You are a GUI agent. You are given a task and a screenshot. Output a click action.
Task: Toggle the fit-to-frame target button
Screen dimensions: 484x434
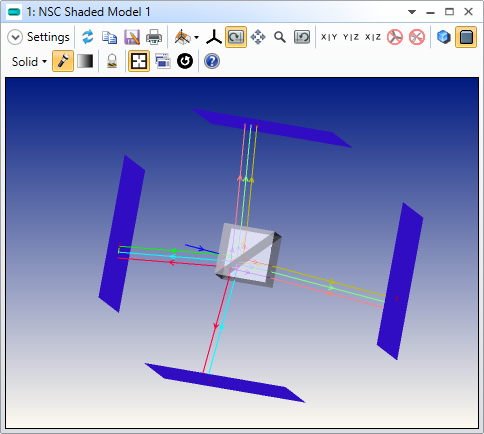coord(139,61)
